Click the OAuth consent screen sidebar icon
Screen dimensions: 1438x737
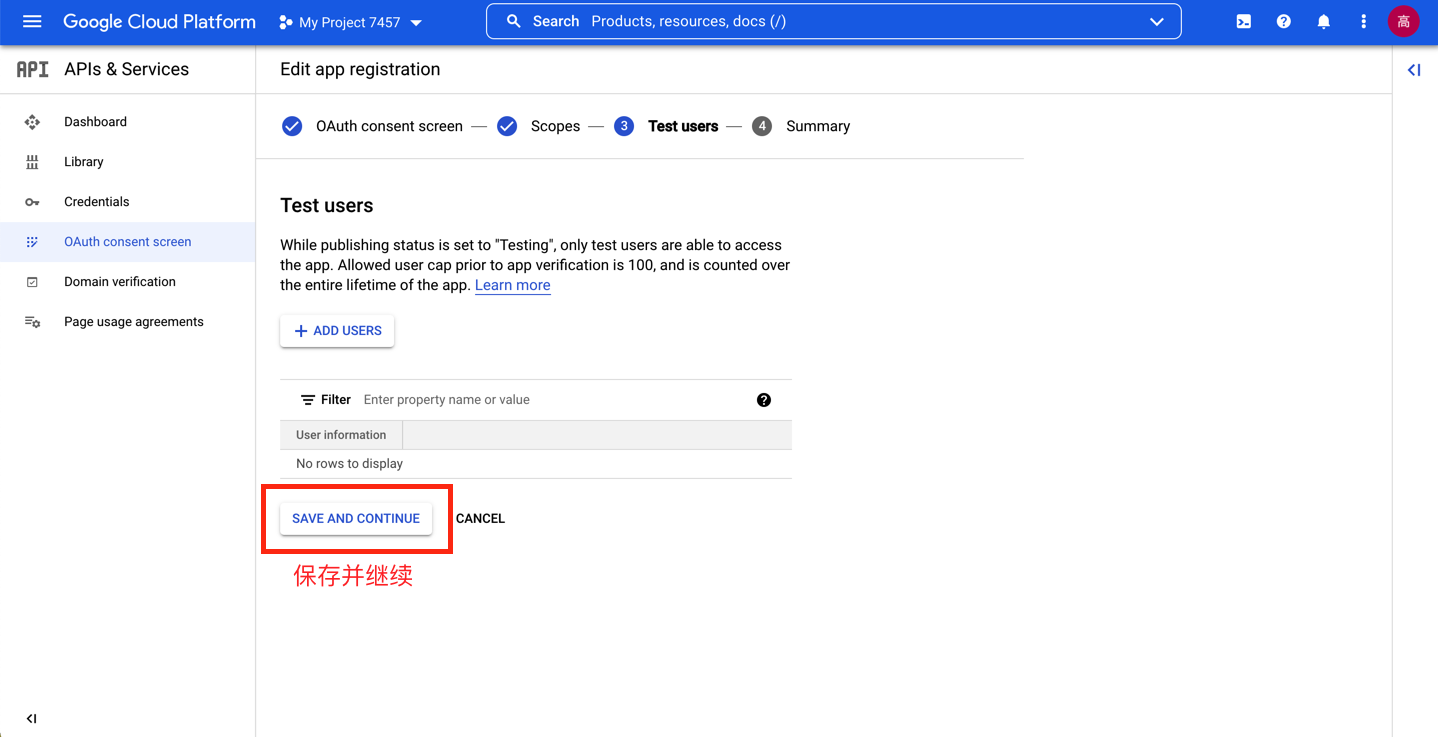(x=32, y=242)
